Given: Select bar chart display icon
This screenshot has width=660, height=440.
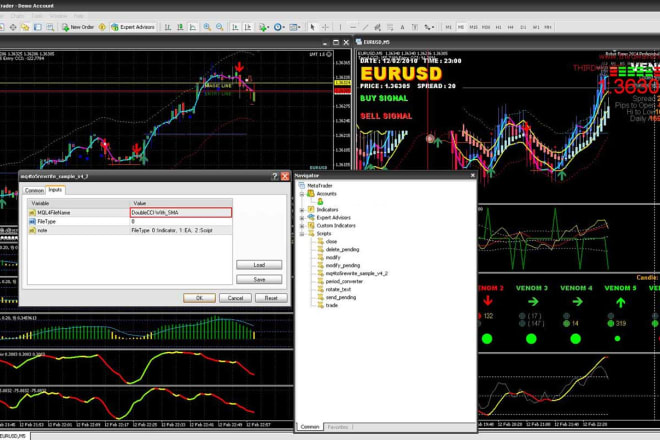Looking at the screenshot, I should pyautogui.click(x=168, y=27).
